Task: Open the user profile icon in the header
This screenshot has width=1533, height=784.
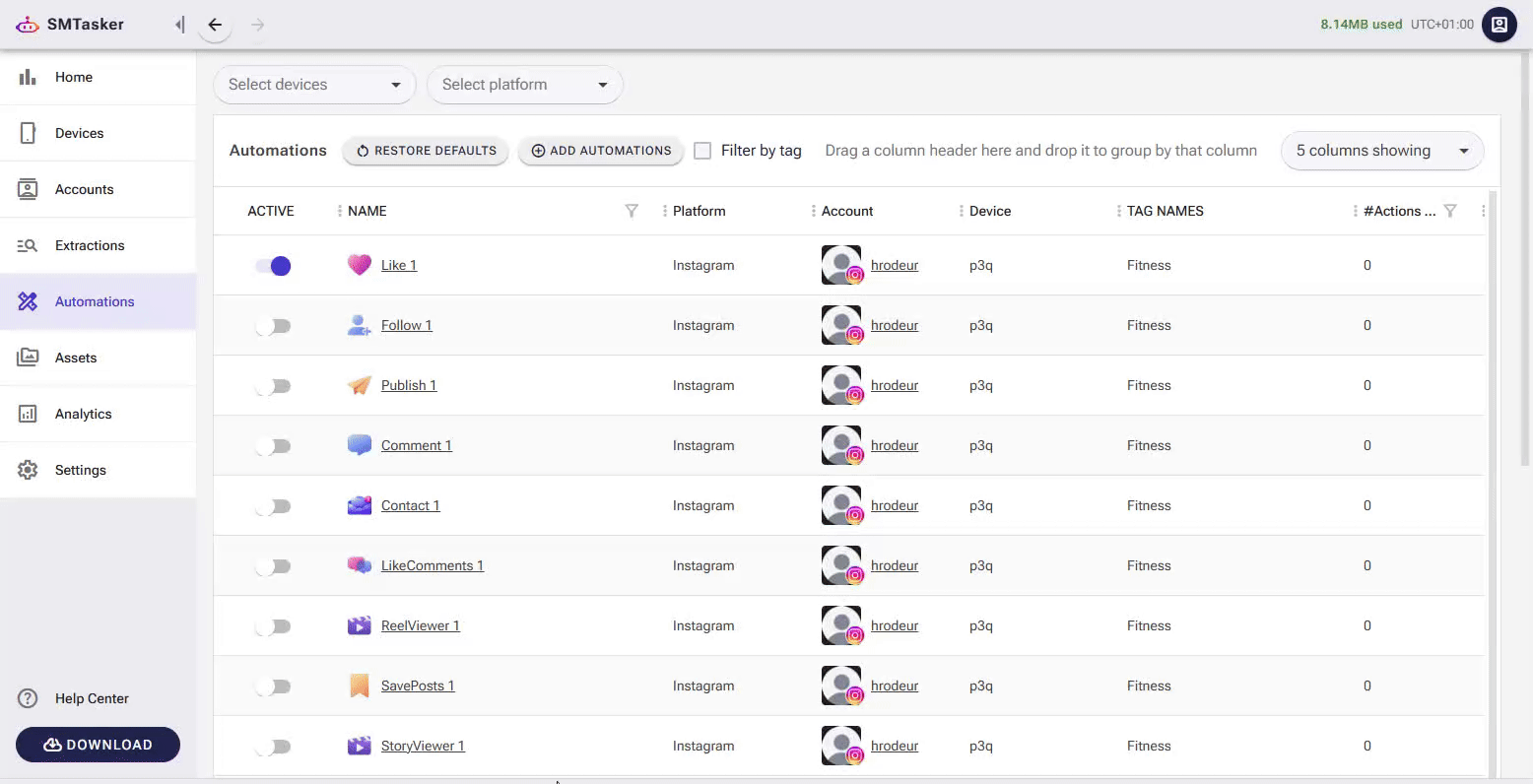Action: click(1500, 25)
